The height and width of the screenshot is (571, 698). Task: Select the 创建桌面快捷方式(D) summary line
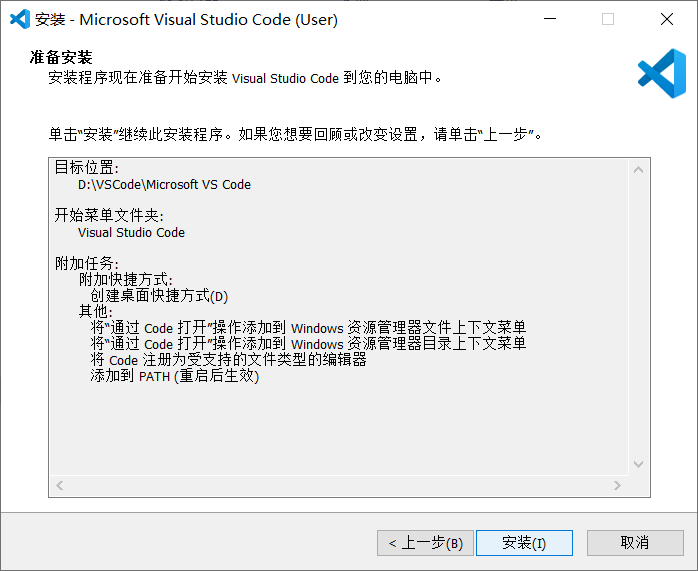[x=159, y=296]
